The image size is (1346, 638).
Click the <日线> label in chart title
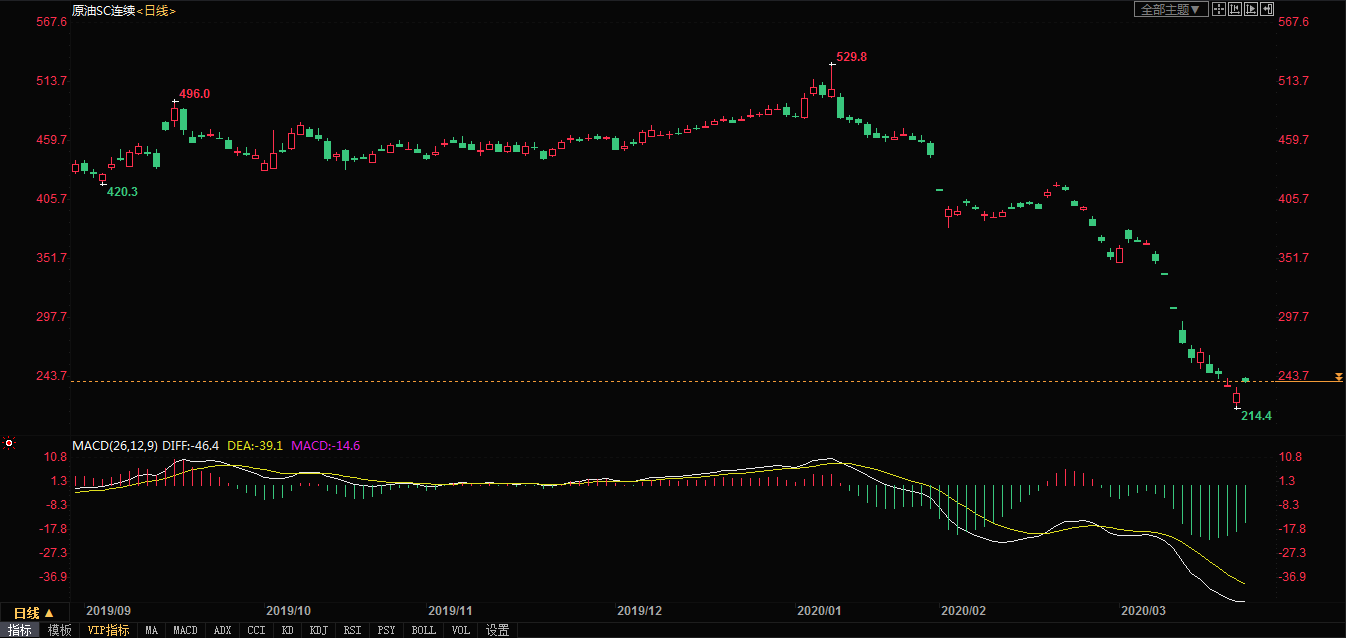pos(155,10)
